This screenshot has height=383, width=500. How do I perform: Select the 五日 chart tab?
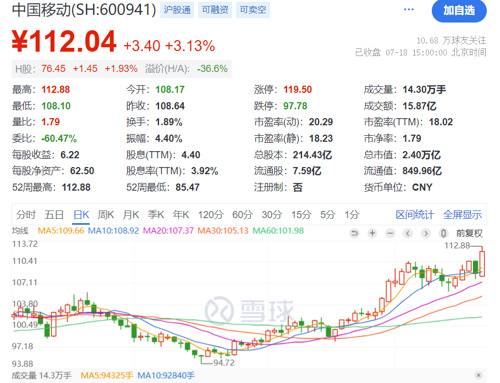coord(54,215)
